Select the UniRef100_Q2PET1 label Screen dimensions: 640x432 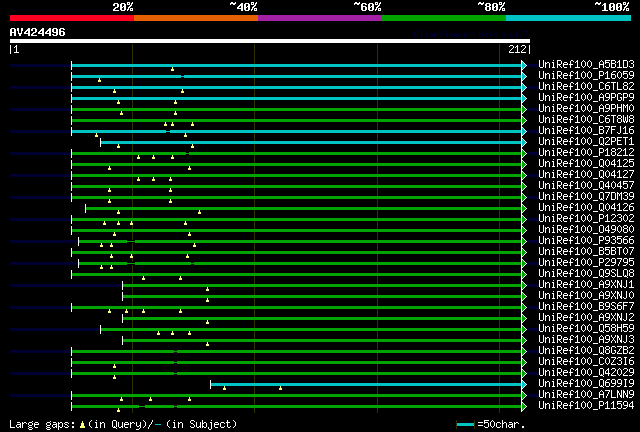click(x=586, y=141)
